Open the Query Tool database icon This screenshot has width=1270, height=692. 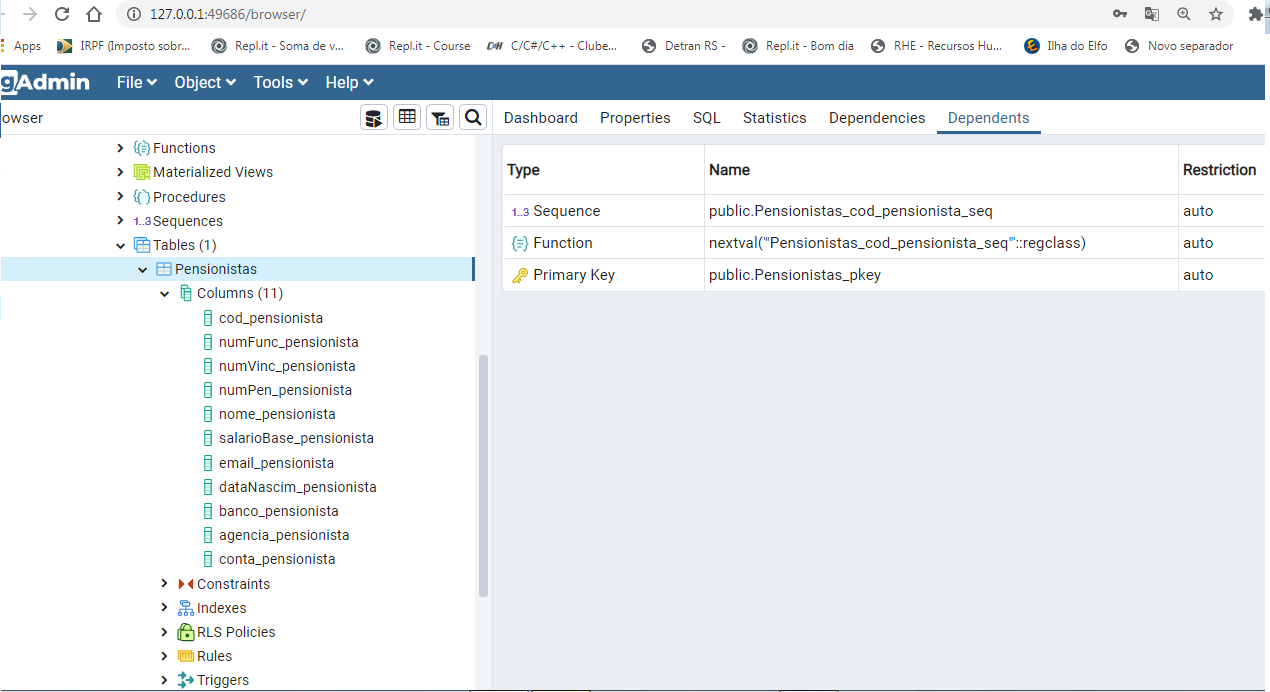coord(373,118)
